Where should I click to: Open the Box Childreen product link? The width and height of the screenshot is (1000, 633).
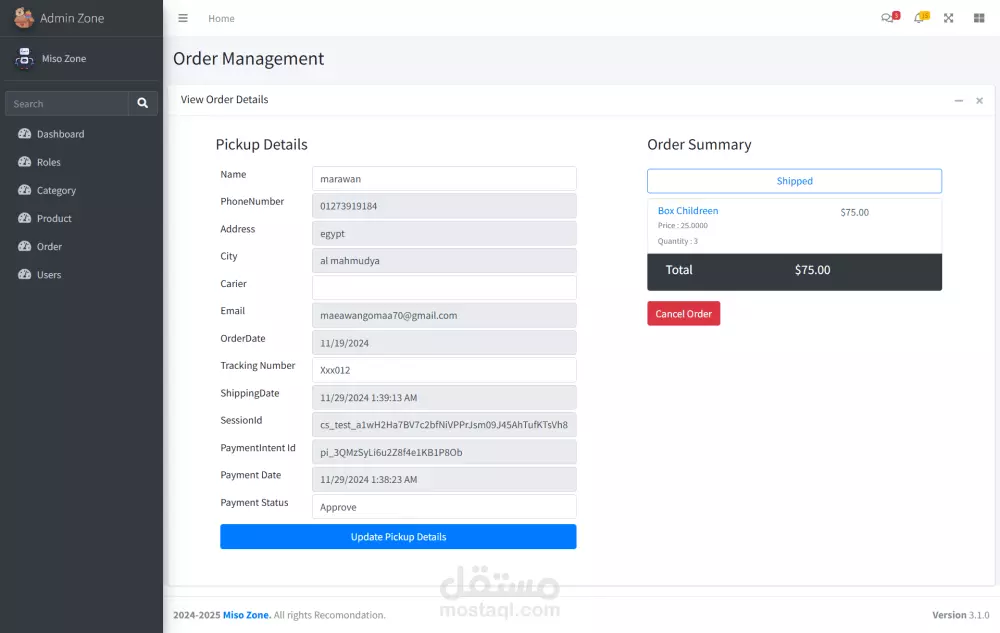[x=688, y=210]
